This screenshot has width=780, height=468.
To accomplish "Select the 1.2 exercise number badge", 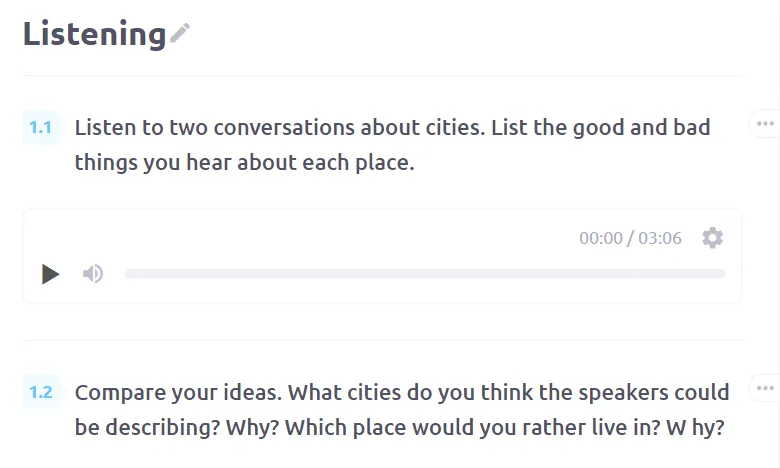I will coord(41,392).
